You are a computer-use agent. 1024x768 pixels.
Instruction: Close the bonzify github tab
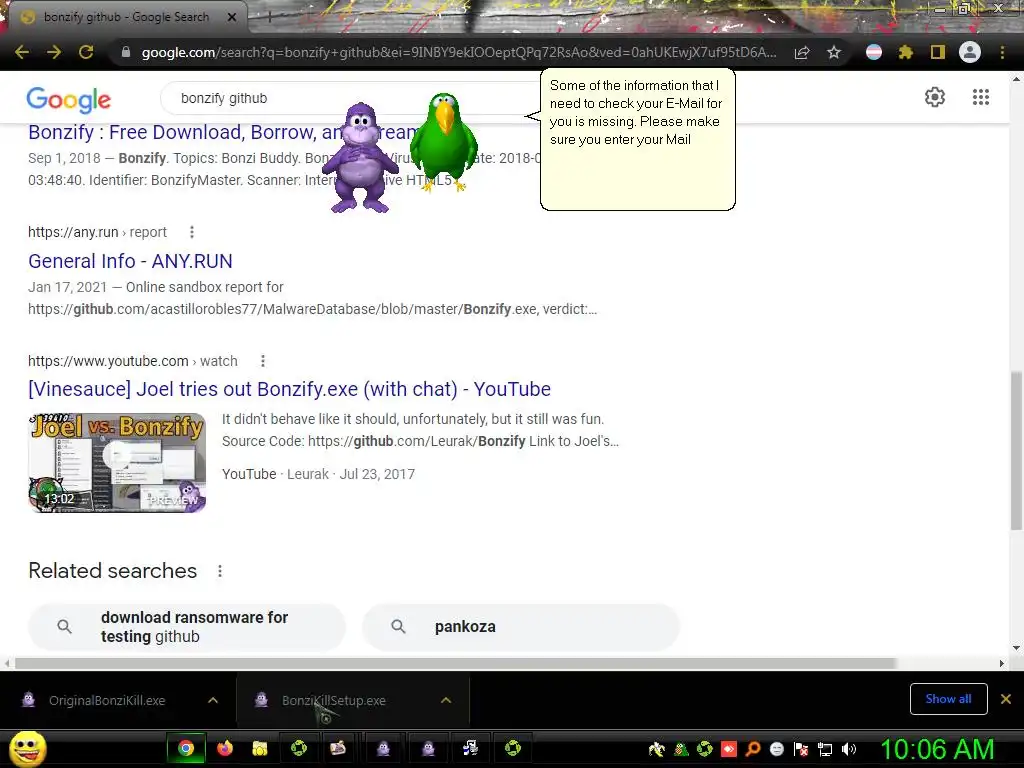pos(232,17)
